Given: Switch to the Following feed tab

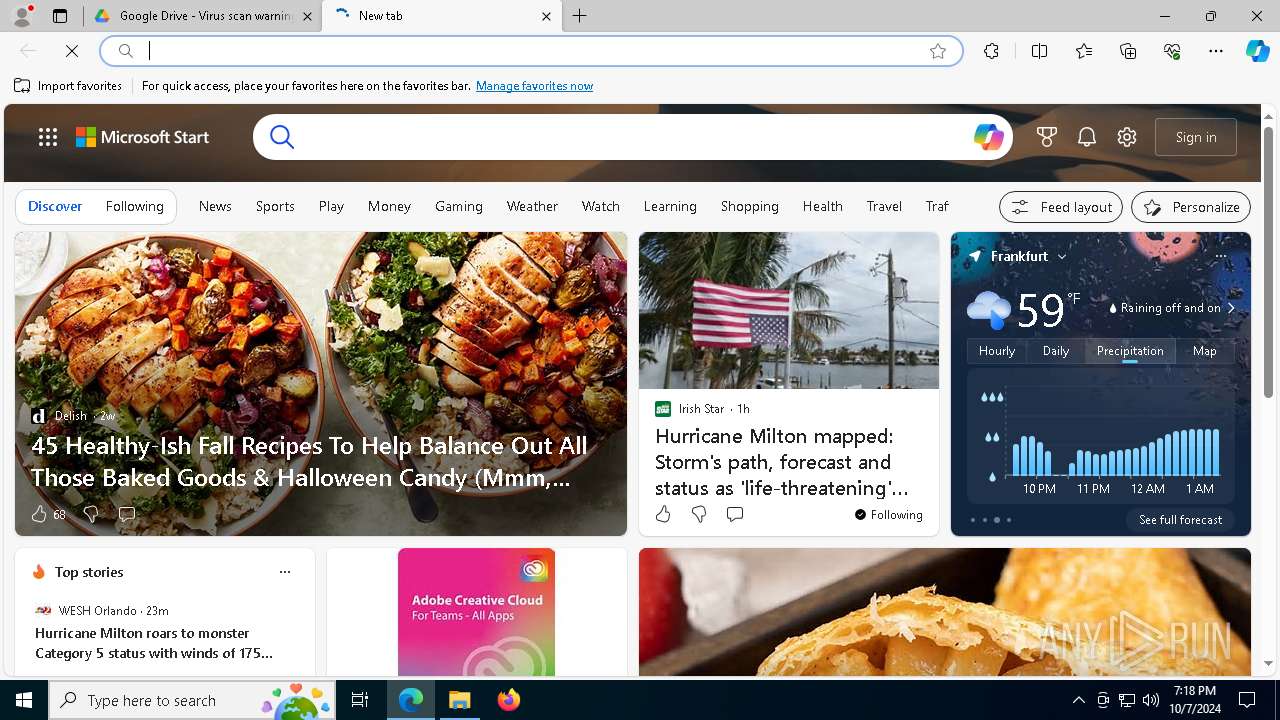Looking at the screenshot, I should (135, 206).
